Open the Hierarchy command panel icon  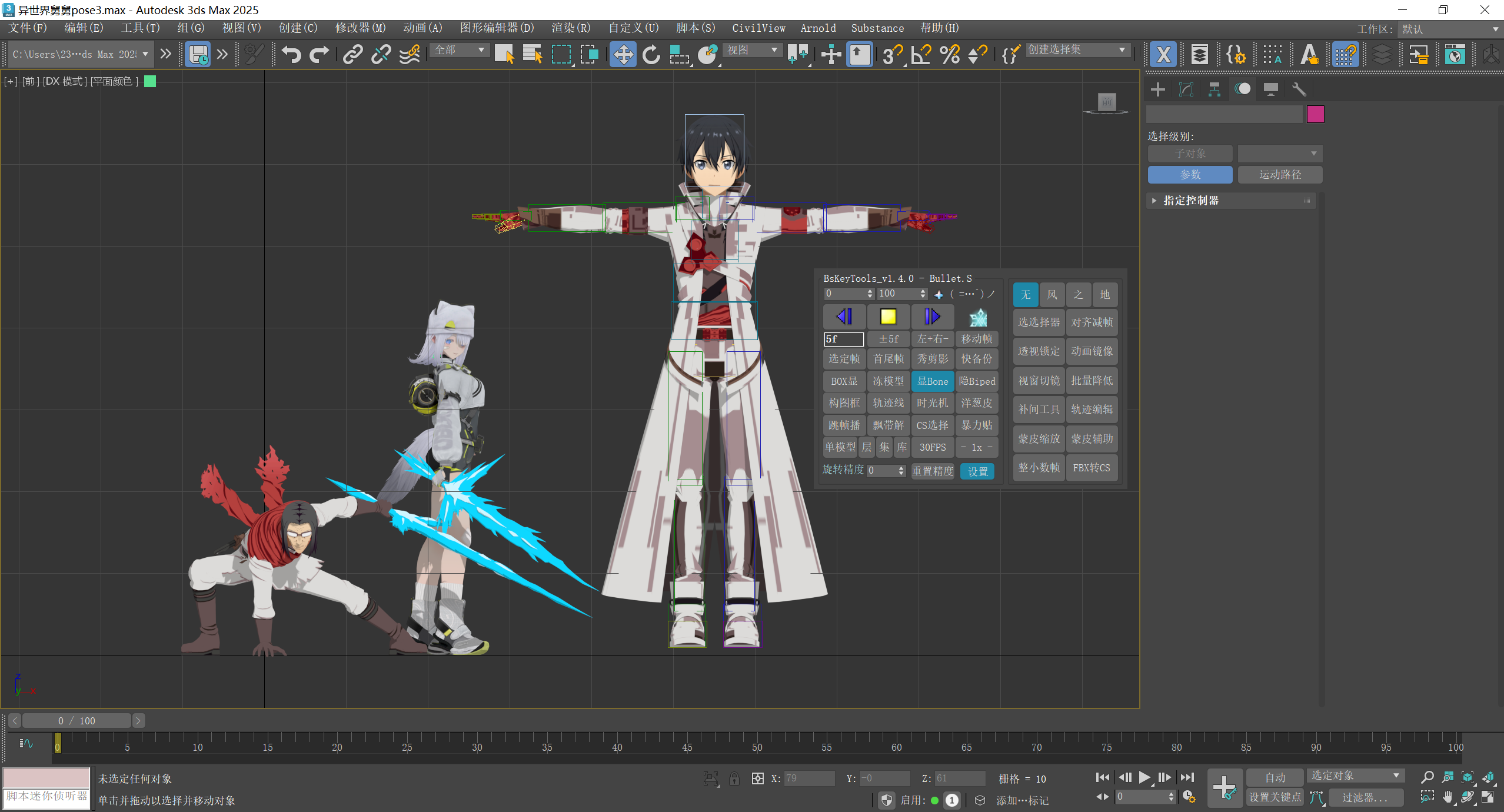pos(1214,89)
